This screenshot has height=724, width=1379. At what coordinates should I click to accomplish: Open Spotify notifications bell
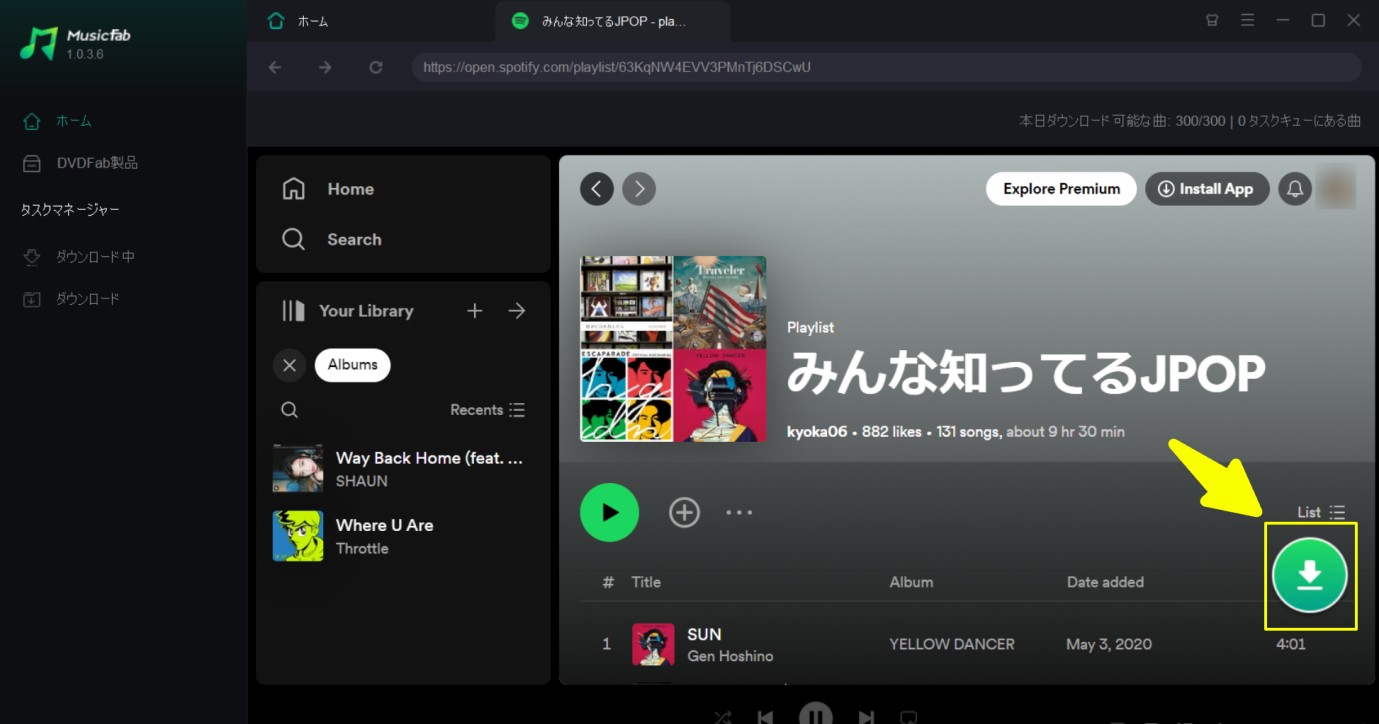click(x=1295, y=189)
